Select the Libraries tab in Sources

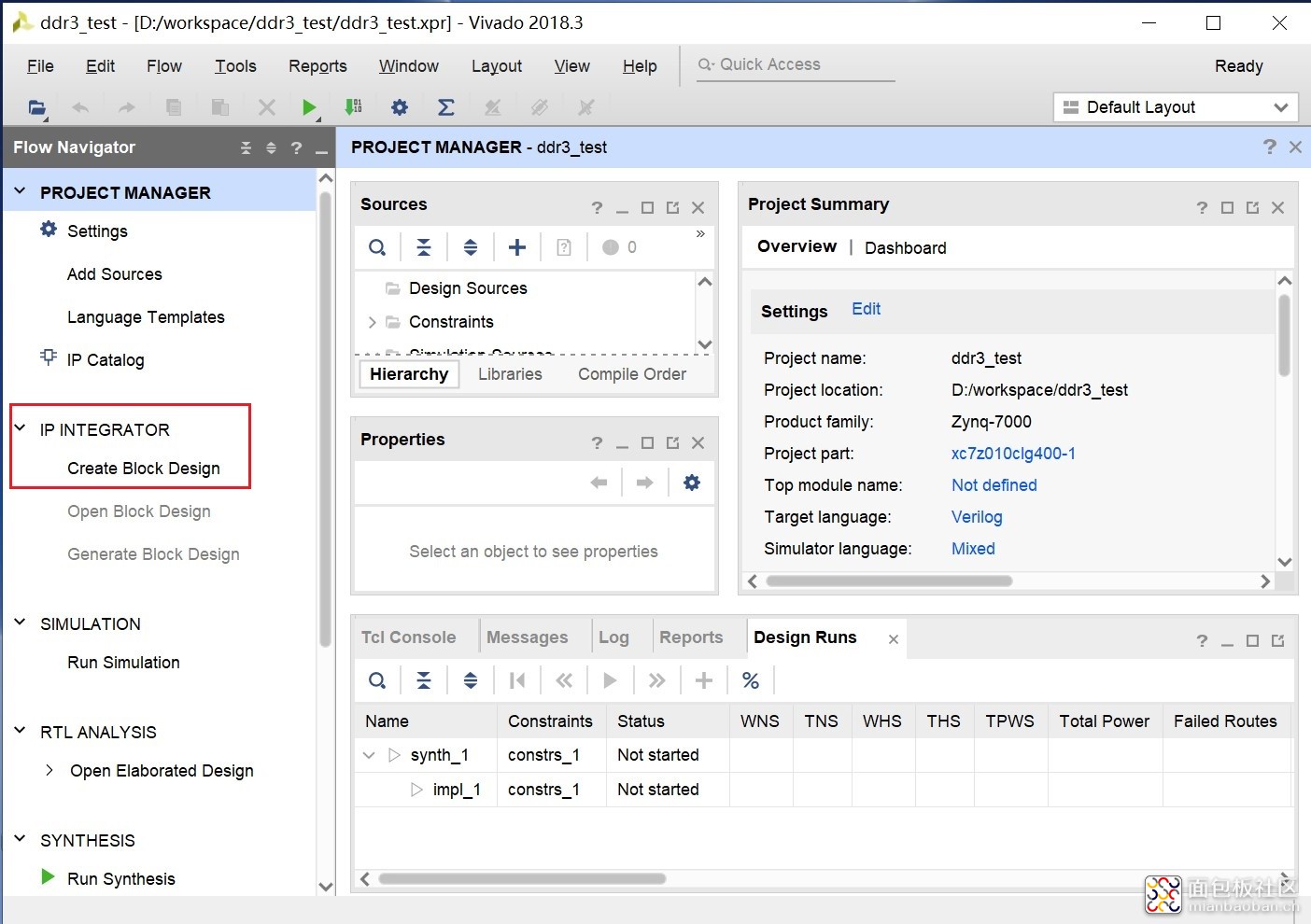point(510,374)
